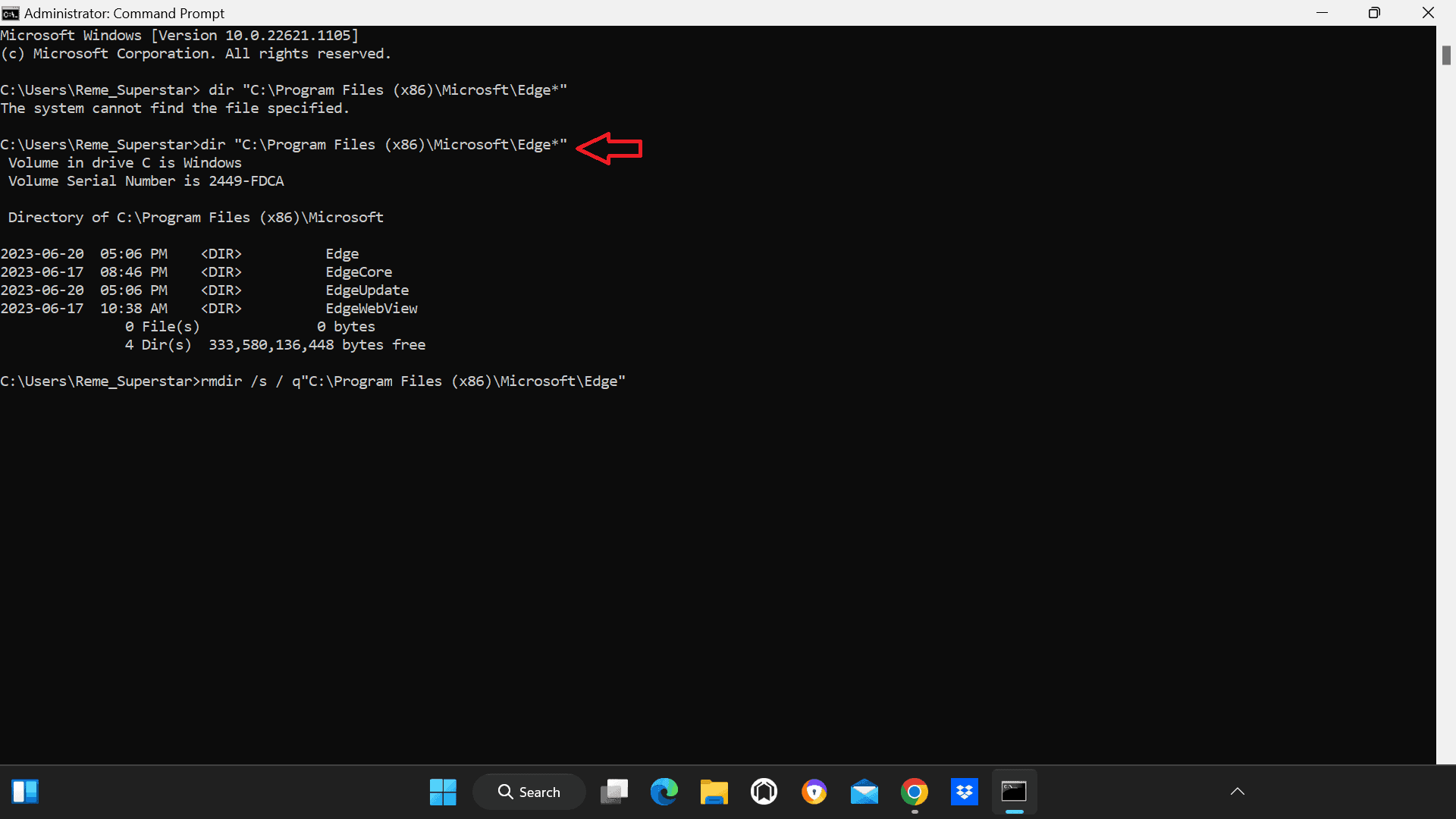Screen dimensions: 1456x819
Task: Click the EdgeWebView directory entry
Action: (372, 309)
